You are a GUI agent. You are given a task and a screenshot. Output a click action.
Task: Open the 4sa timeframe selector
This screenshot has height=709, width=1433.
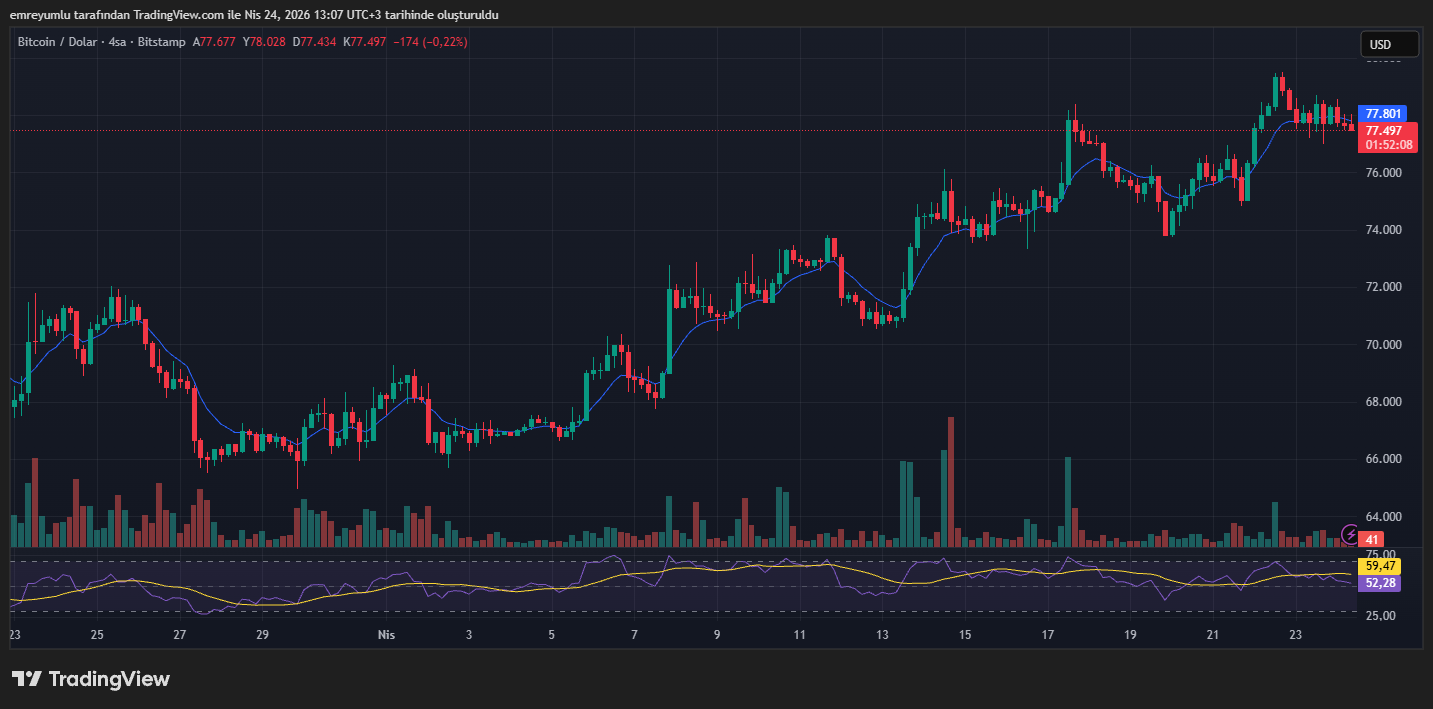point(117,42)
